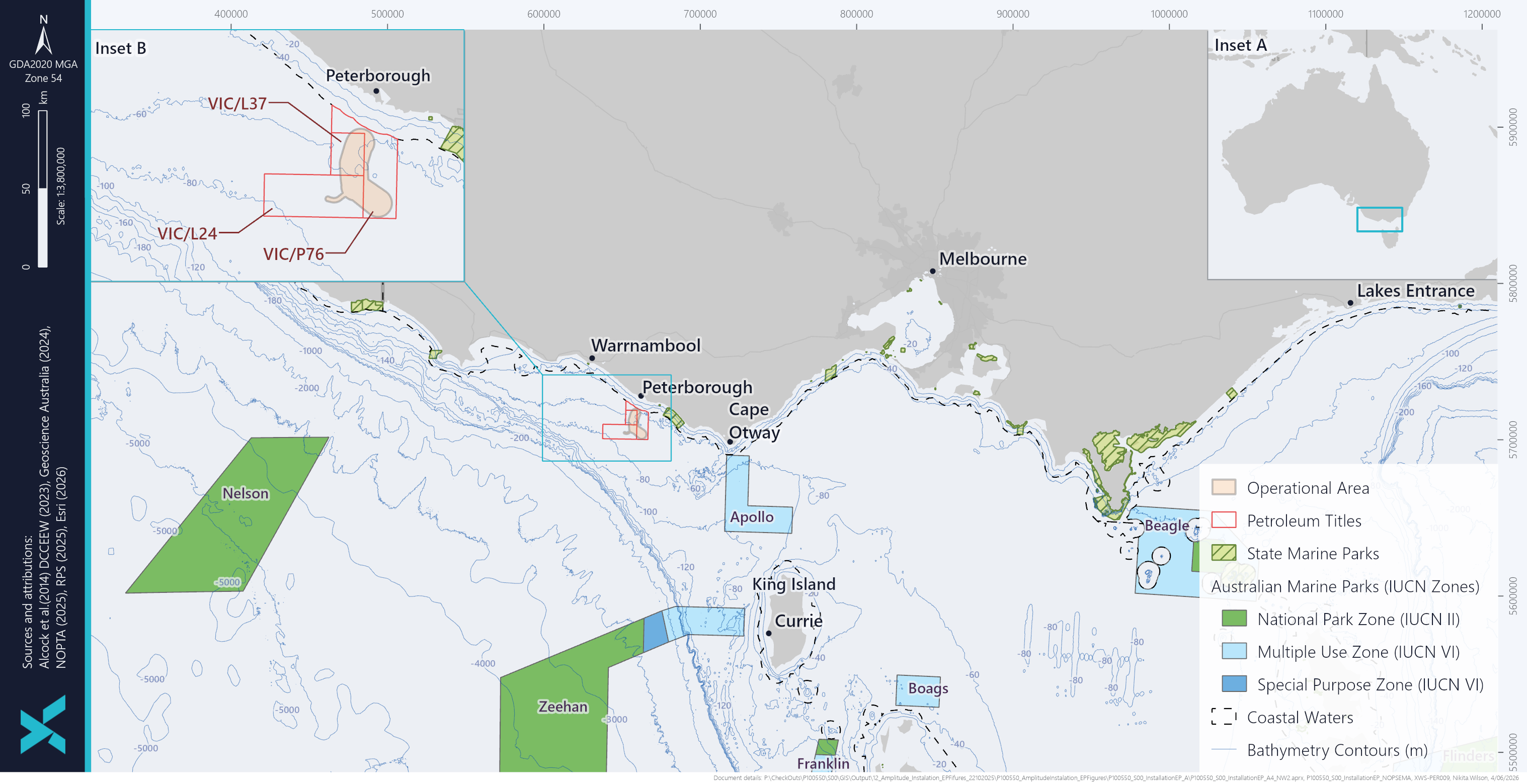
Task: Click the 'Special Purpose Zone (IUCN VI)' legend label
Action: (1371, 684)
